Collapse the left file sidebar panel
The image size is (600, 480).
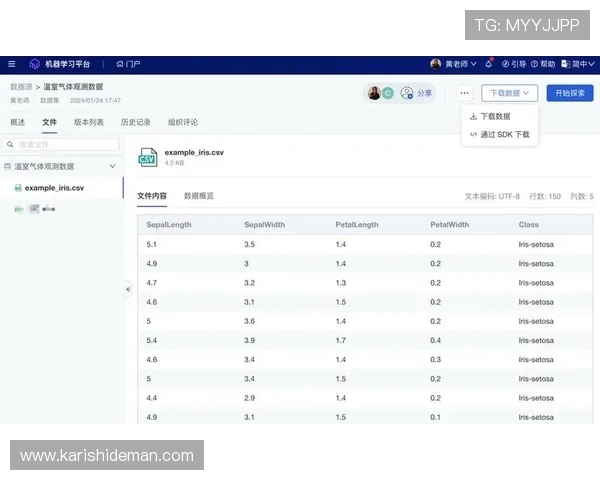(127, 289)
